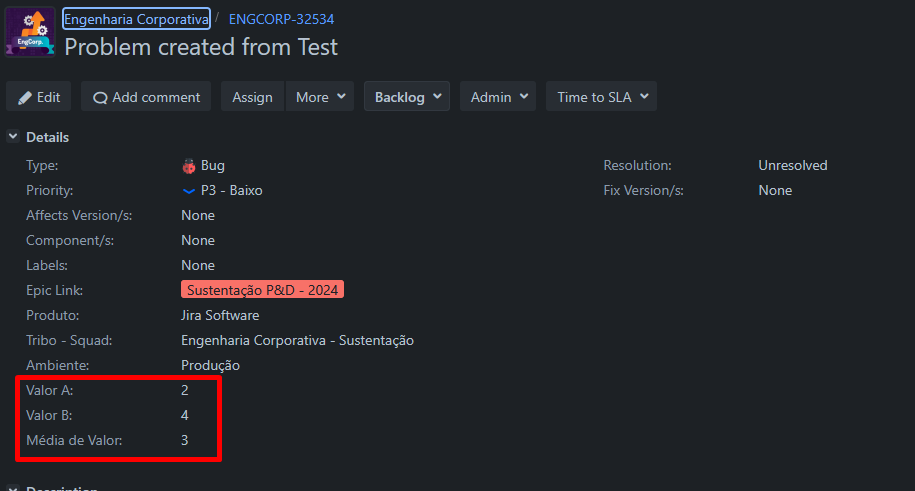Click the Add comment button

click(x=146, y=96)
